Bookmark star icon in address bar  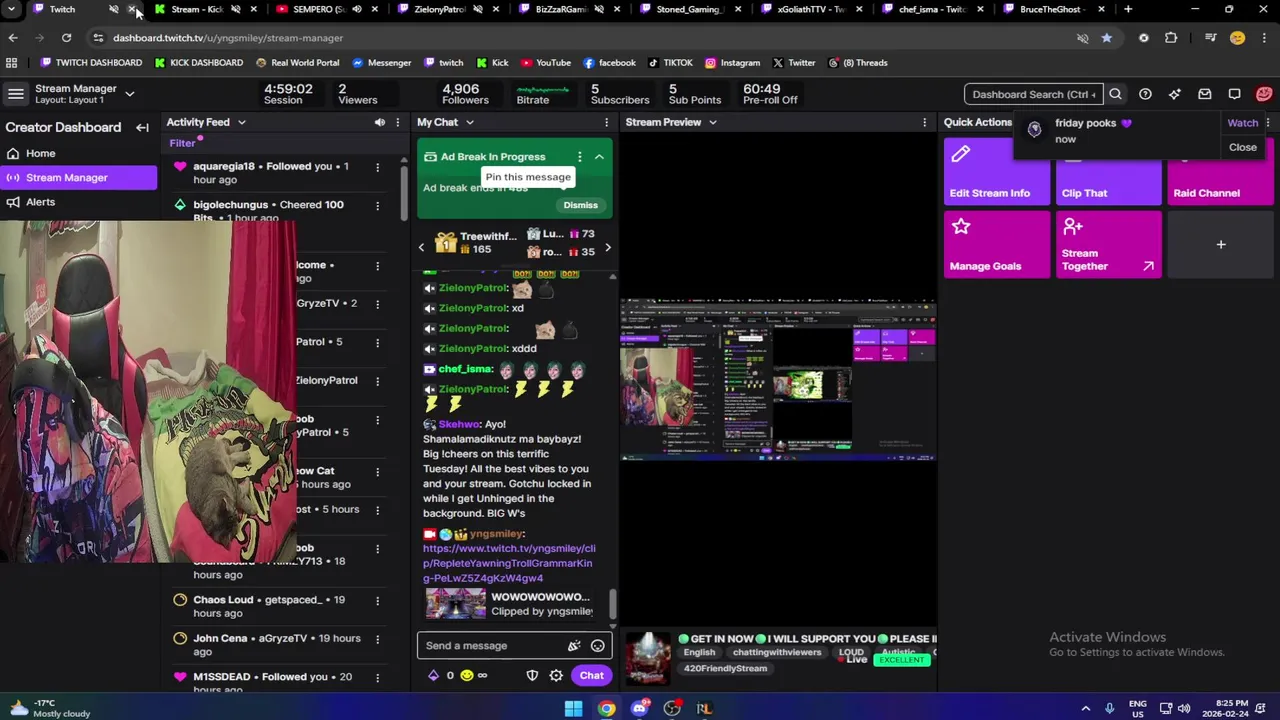1106,38
